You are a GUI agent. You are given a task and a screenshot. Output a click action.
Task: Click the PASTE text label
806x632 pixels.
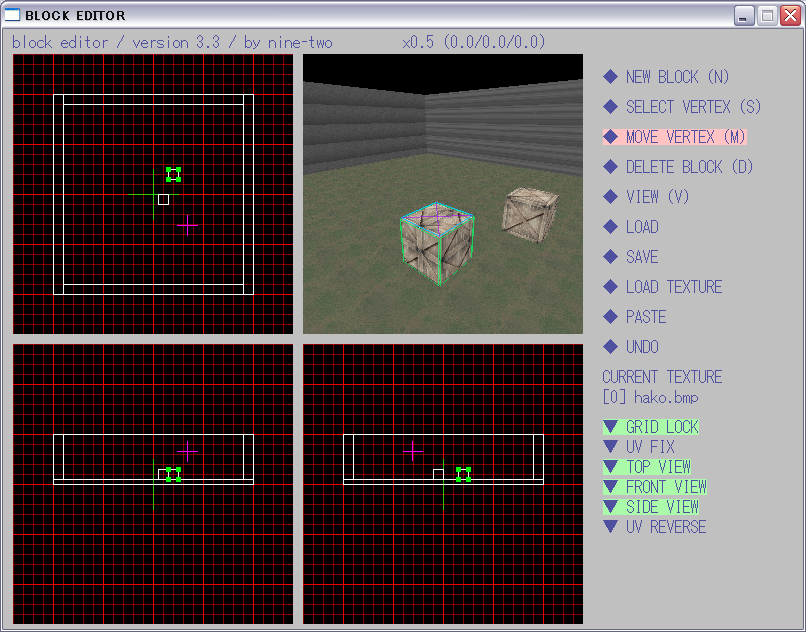[x=645, y=317]
